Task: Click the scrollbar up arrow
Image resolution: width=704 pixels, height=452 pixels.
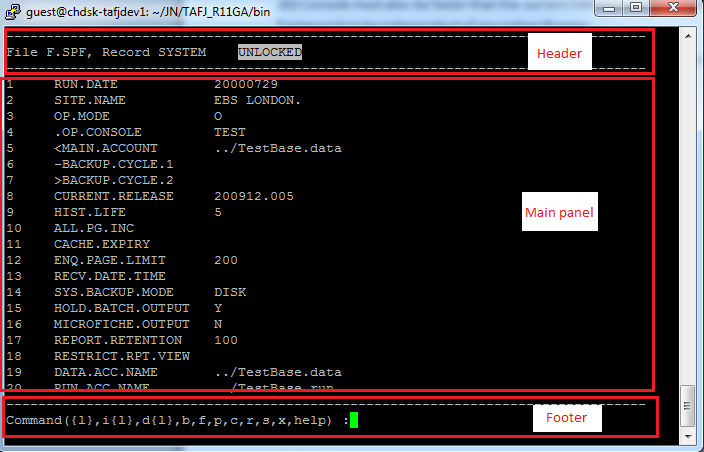Action: click(x=686, y=35)
